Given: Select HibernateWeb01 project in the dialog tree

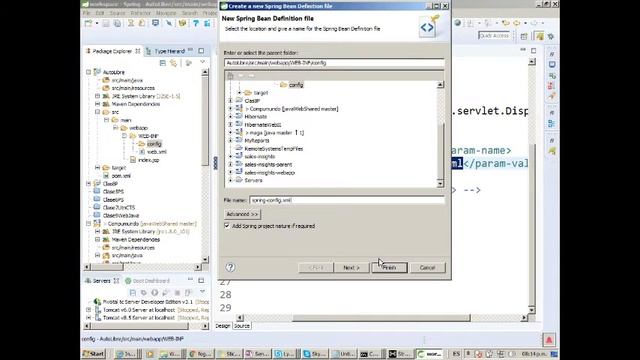Looking at the screenshot, I should coord(262,125).
